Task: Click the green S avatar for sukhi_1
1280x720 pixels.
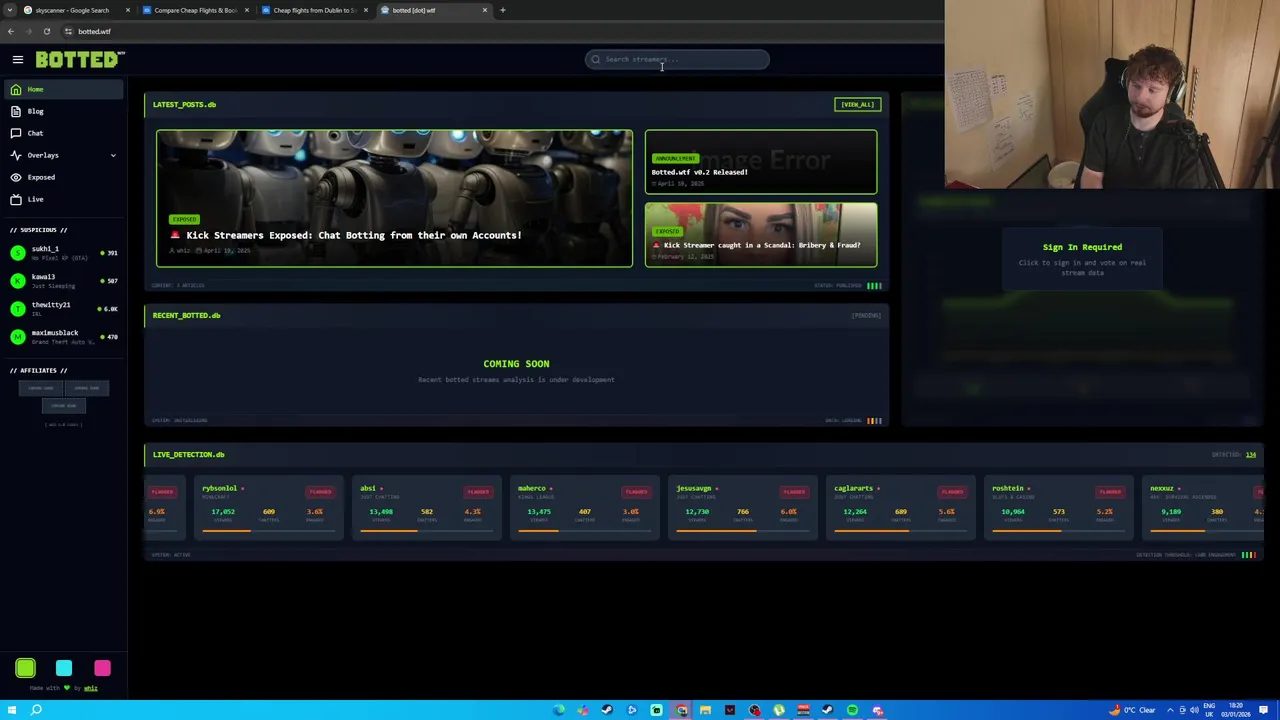Action: 17,253
